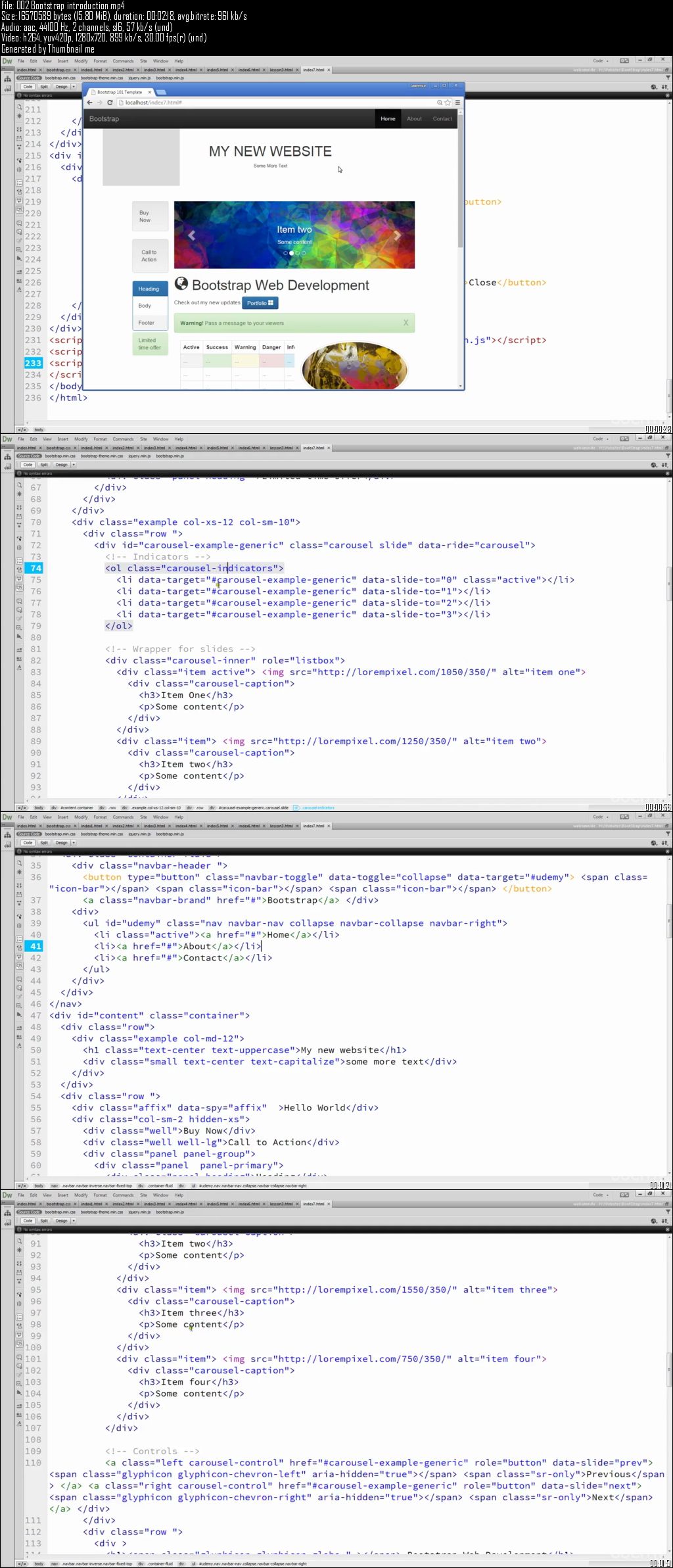Click the Bootstrap brand link in the navbar
This screenshot has width=673, height=1568.
(104, 119)
